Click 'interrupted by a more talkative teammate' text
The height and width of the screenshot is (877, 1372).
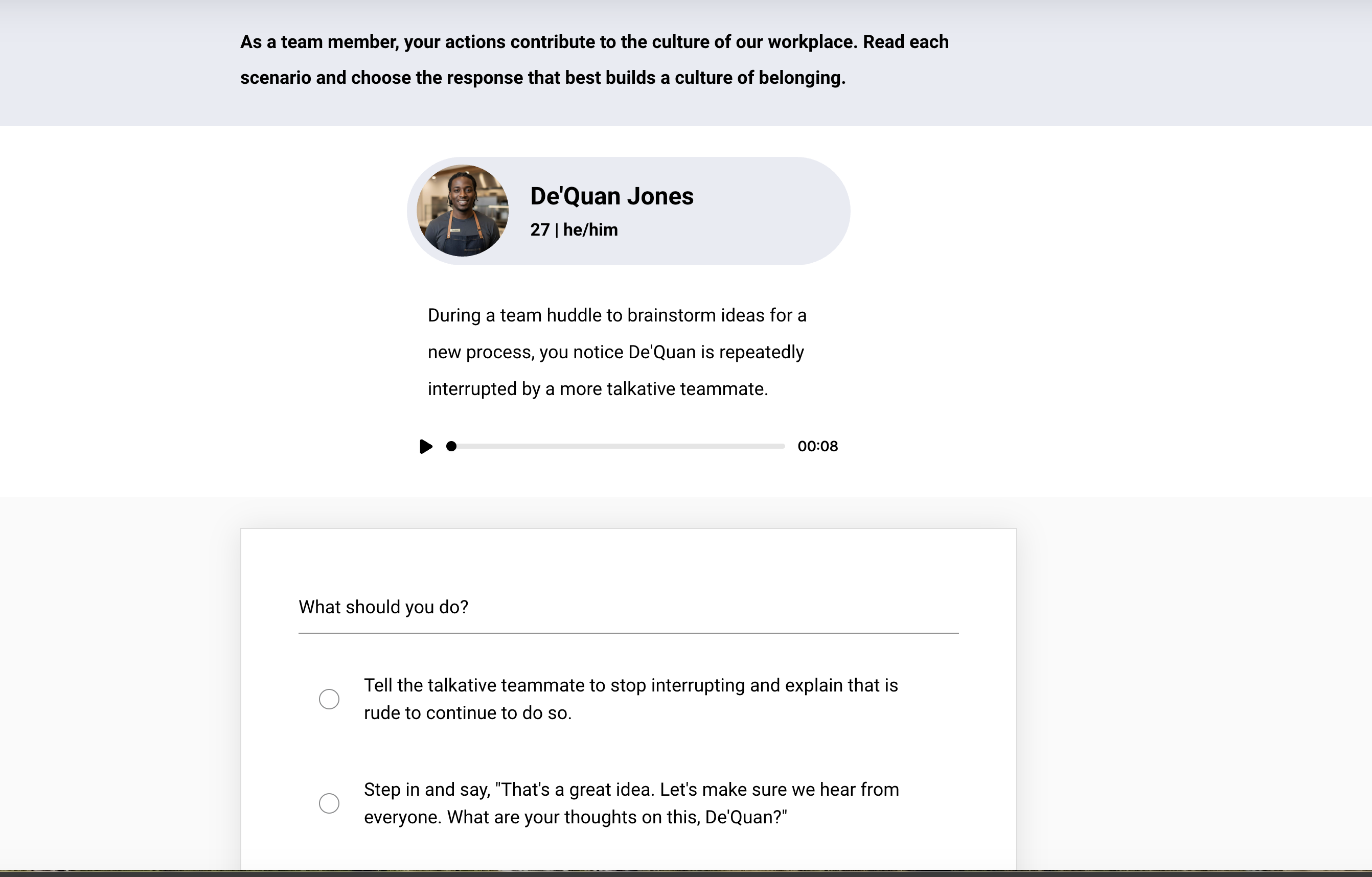(x=597, y=389)
